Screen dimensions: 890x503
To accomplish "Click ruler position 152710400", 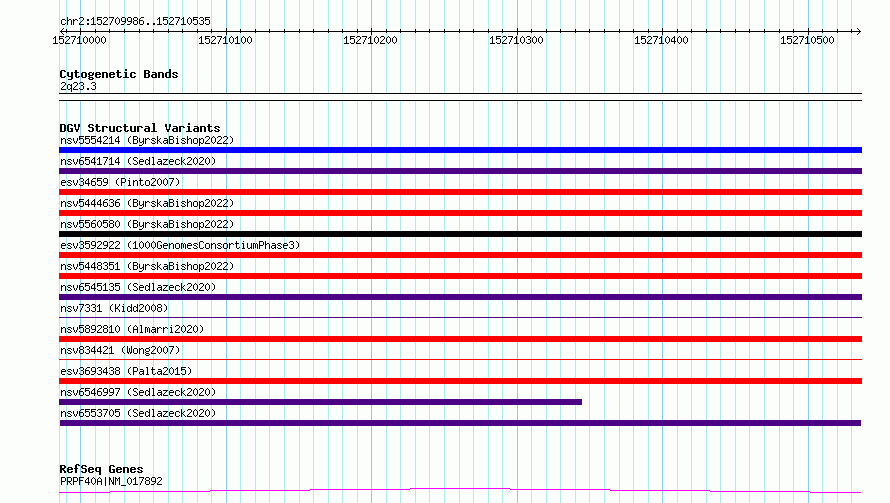I will (x=662, y=40).
